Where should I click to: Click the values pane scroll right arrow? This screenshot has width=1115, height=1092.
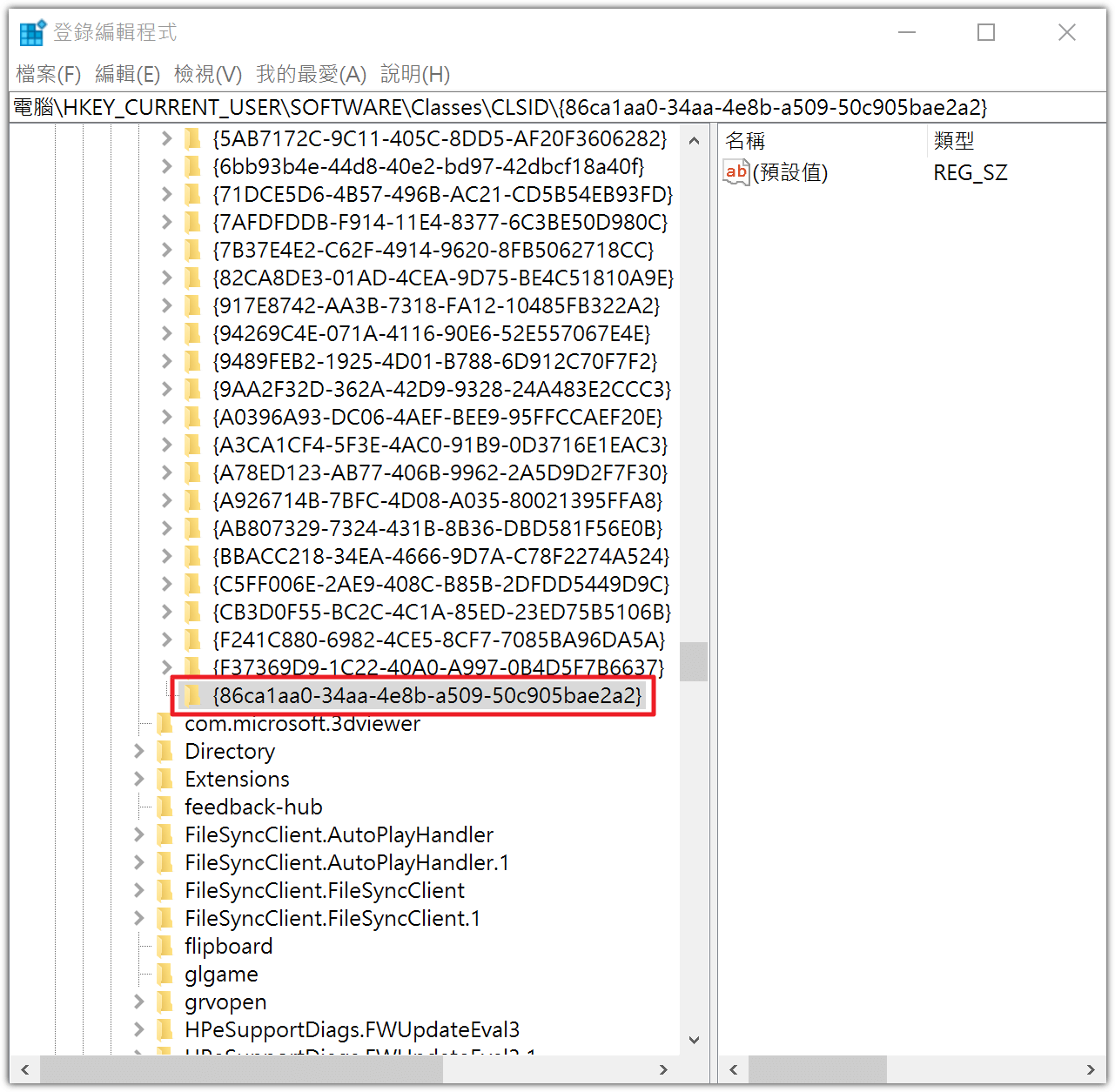tap(1091, 1069)
